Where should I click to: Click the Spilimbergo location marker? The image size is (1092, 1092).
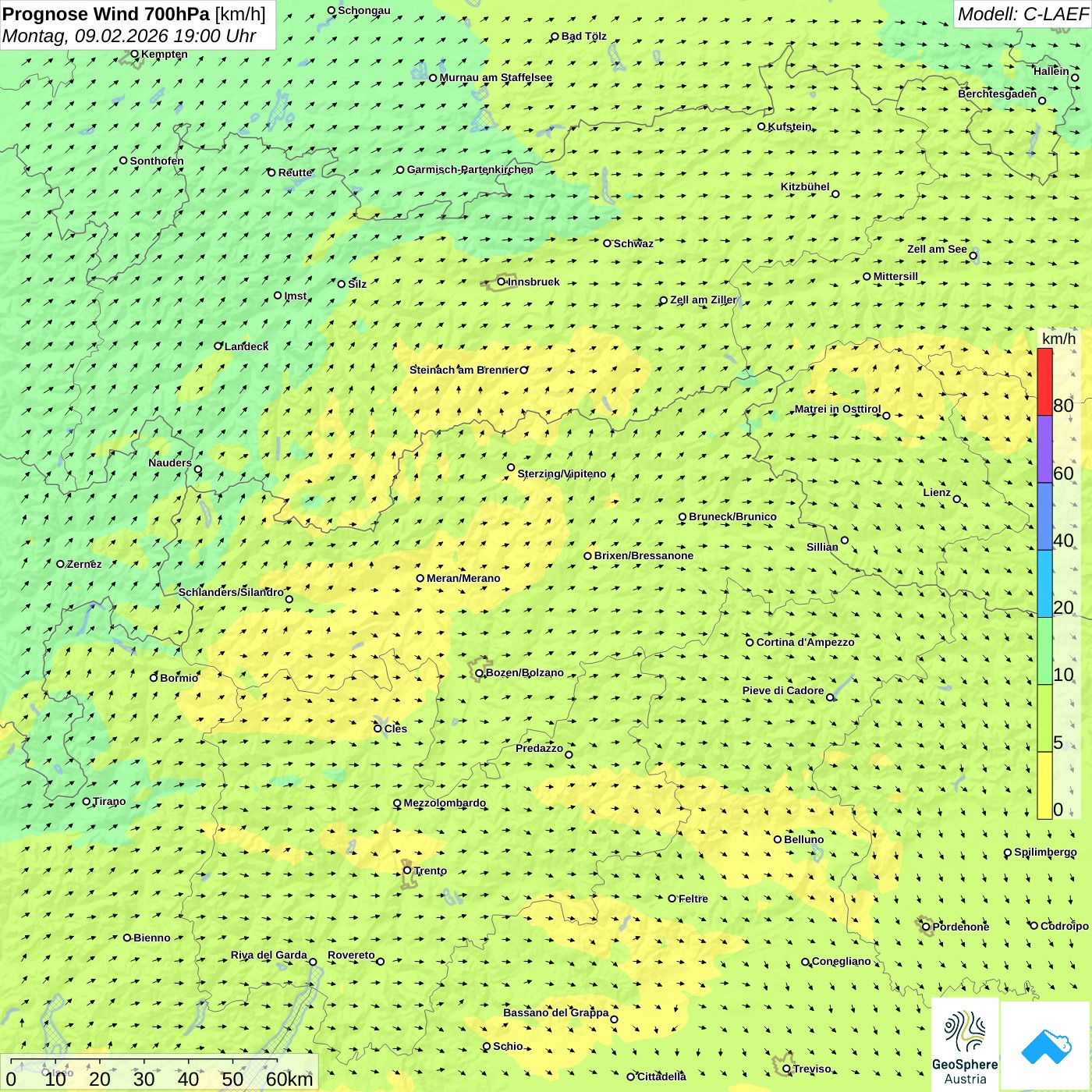(x=1008, y=853)
